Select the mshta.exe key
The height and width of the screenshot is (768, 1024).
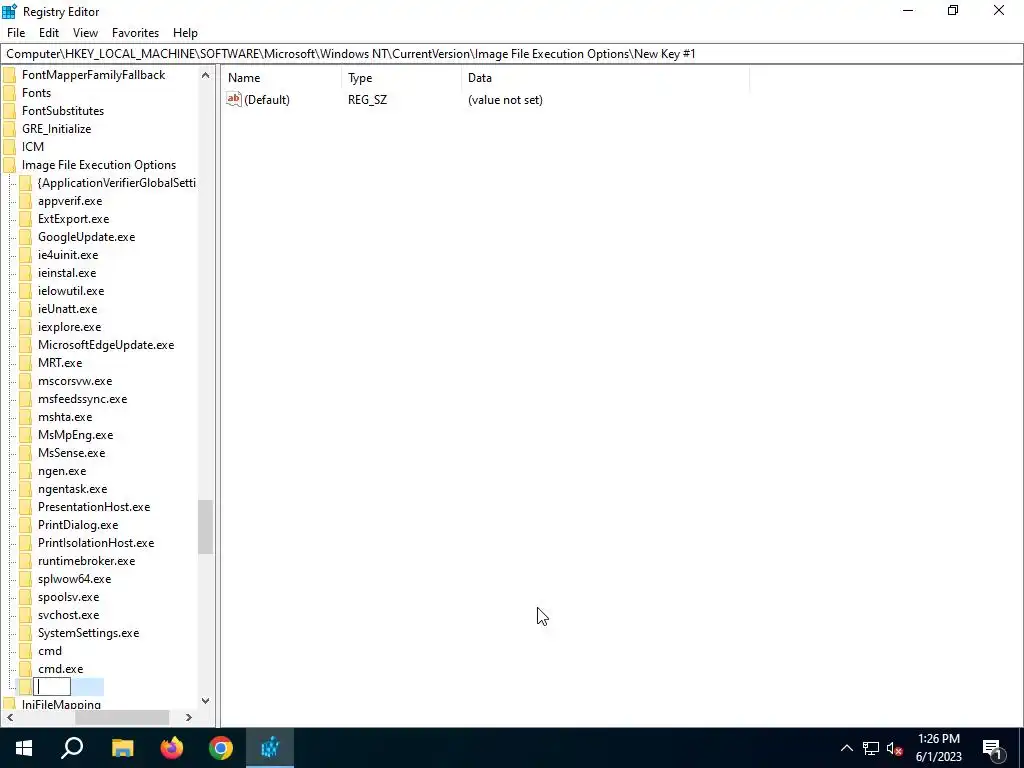pos(65,417)
